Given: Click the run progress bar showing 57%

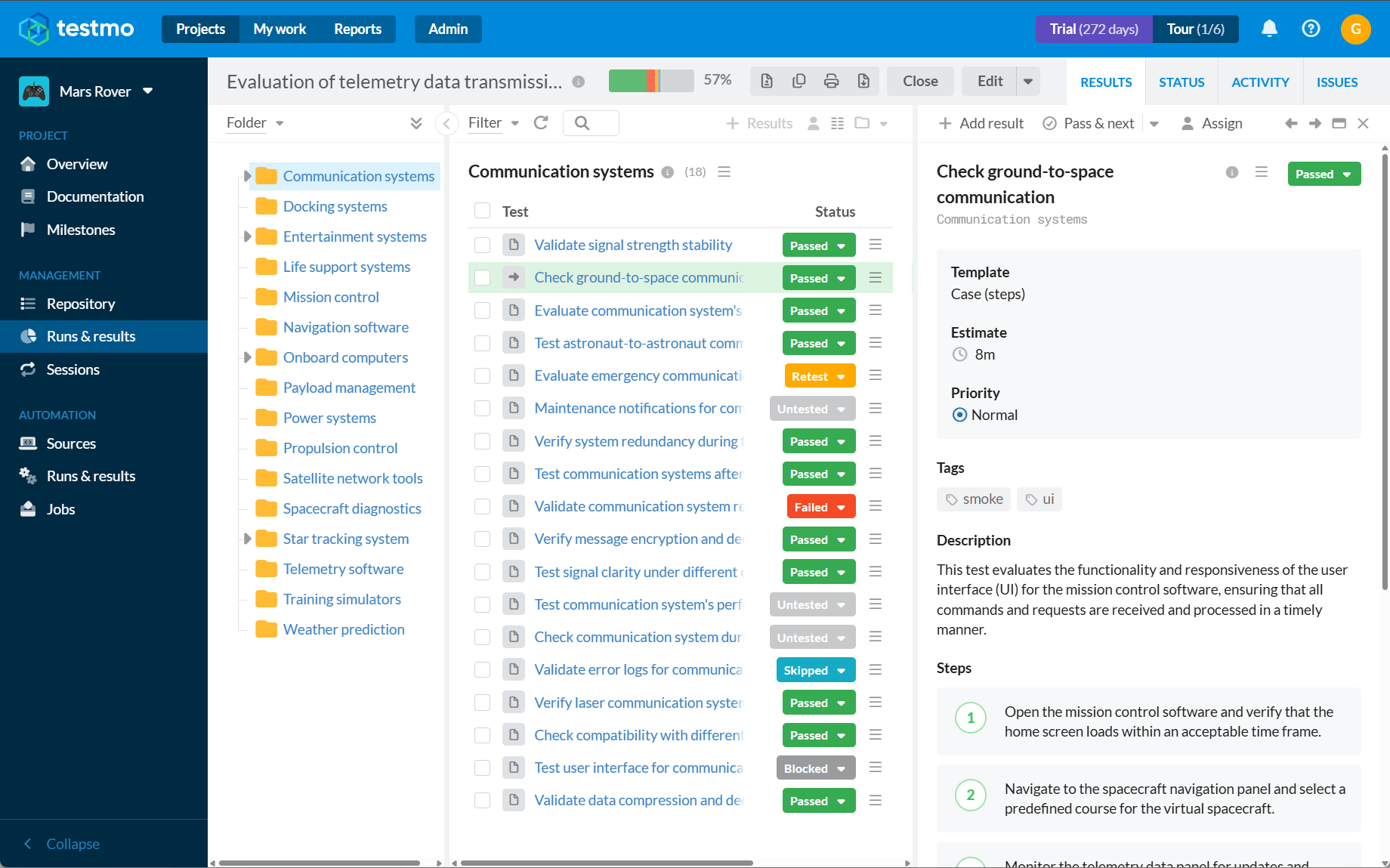Looking at the screenshot, I should click(651, 81).
